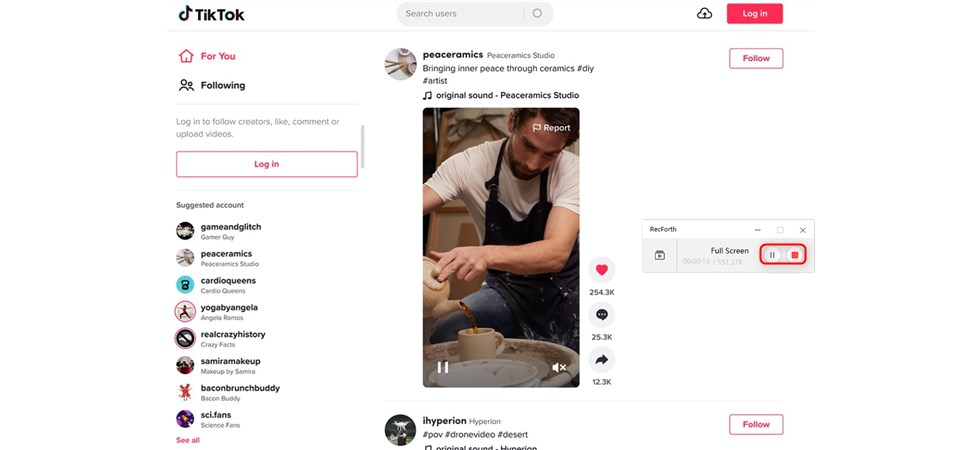Click Report on the video
980x450 pixels.
click(x=551, y=128)
